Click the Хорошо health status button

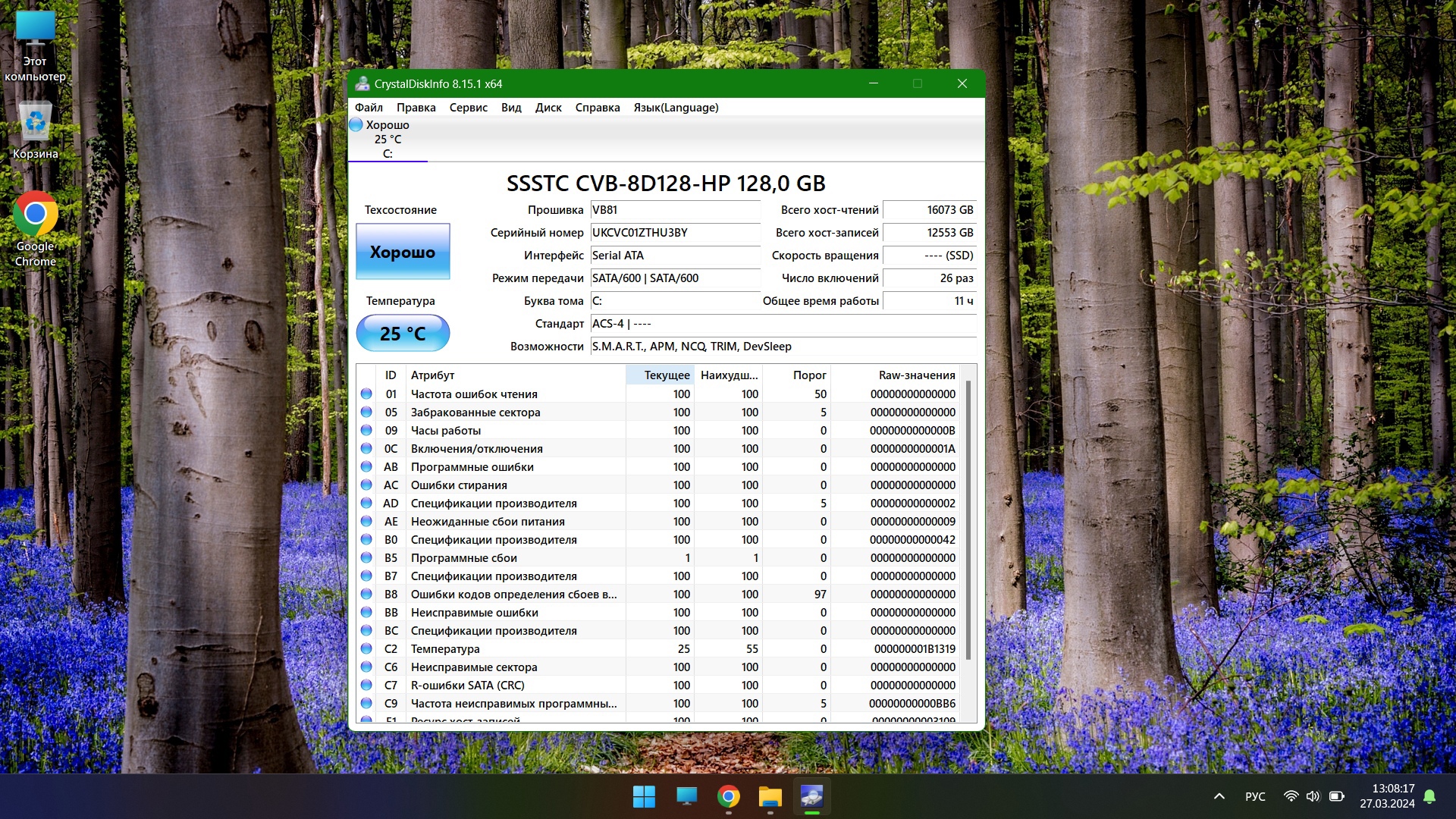403,252
